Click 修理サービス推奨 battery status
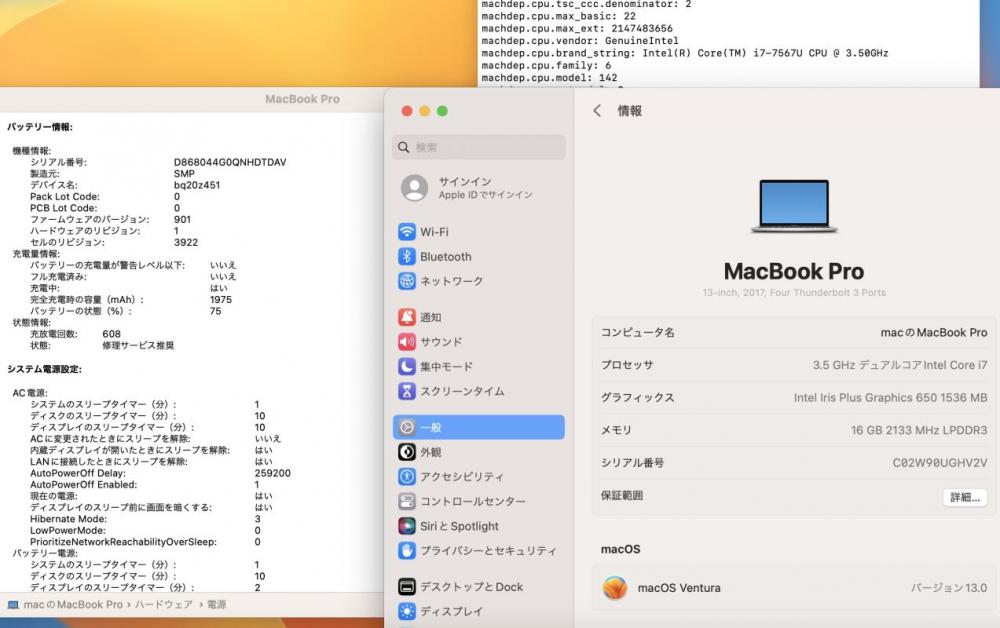The width and height of the screenshot is (1000, 628). (138, 346)
